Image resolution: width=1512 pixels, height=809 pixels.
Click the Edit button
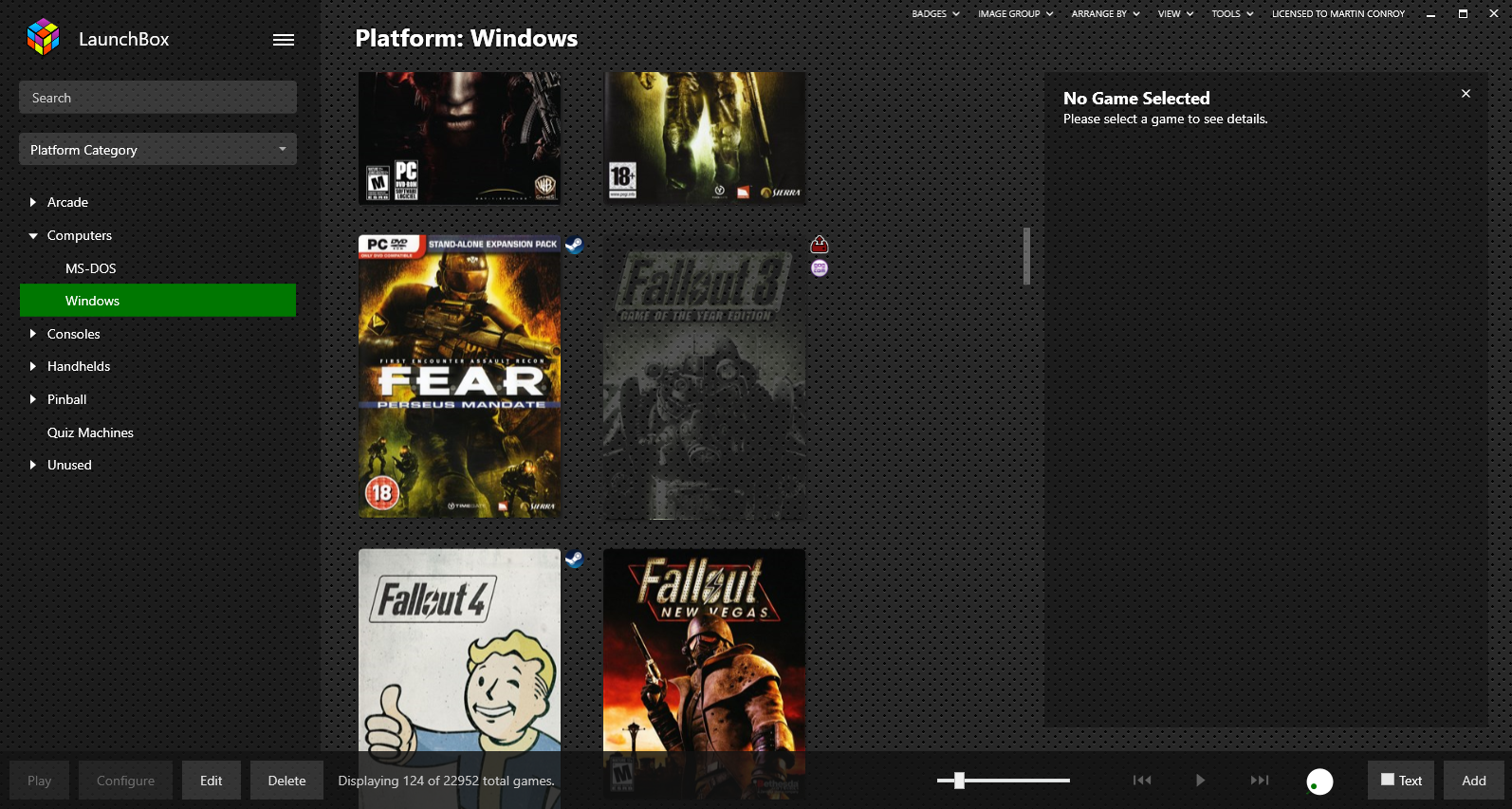(x=212, y=781)
